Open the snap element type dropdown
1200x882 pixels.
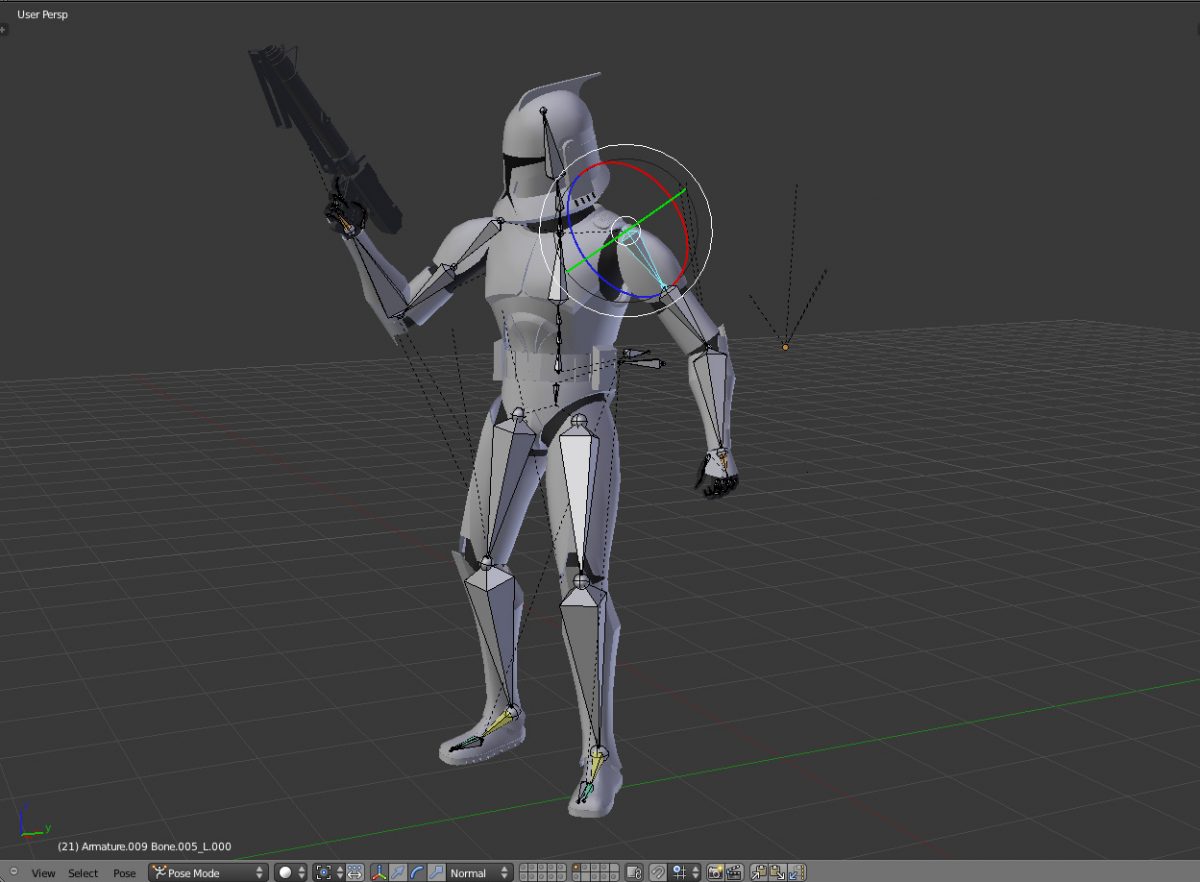[x=685, y=873]
